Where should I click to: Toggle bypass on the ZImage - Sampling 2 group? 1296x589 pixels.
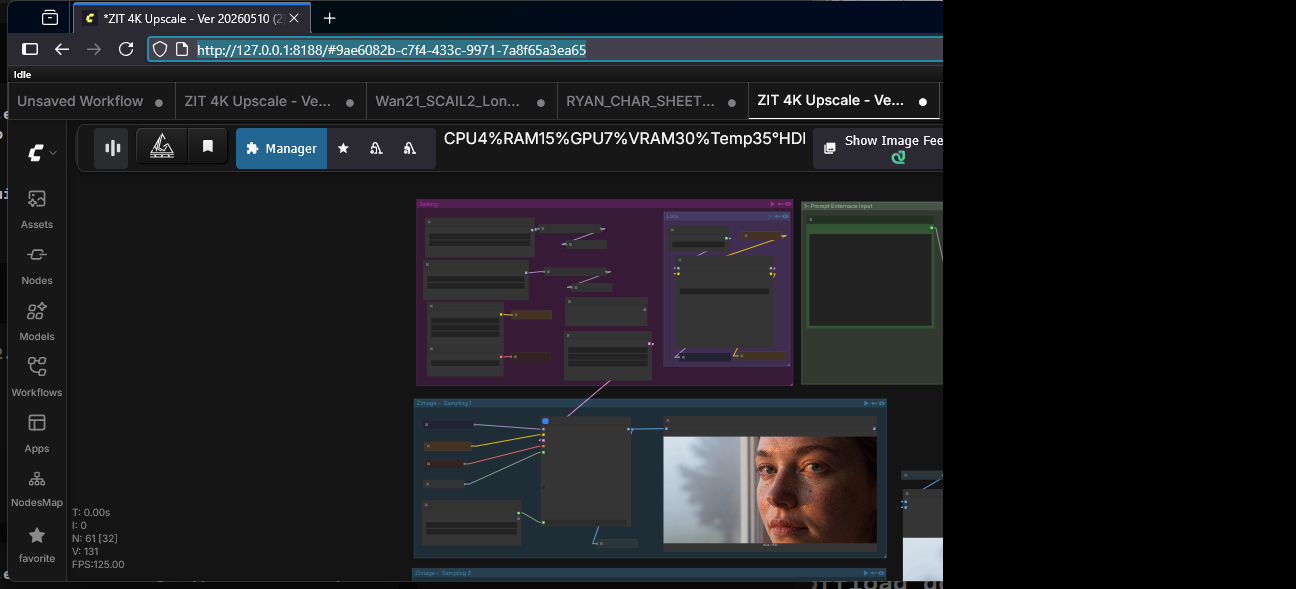(874, 573)
